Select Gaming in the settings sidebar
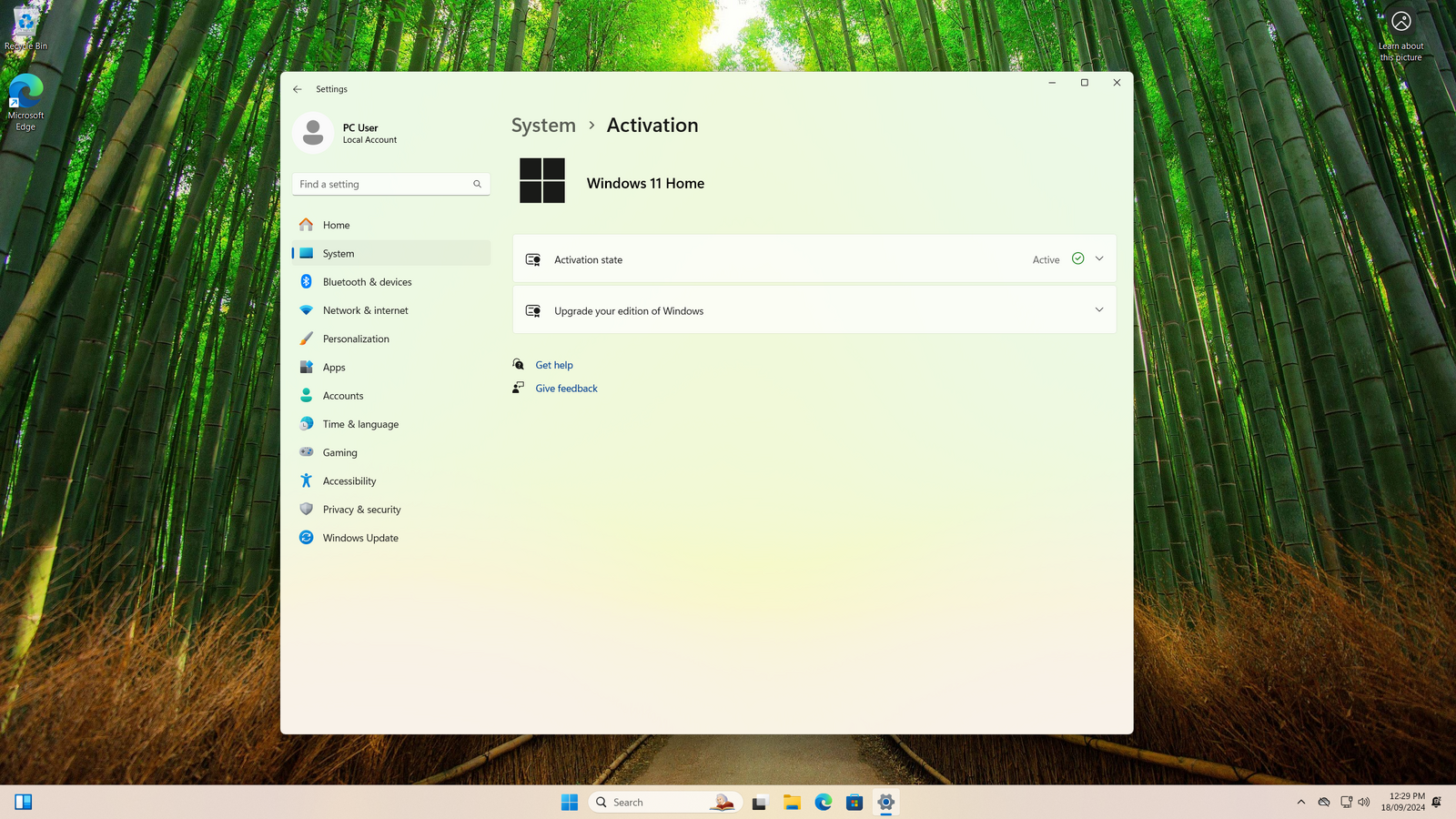This screenshot has height=819, width=1456. point(391,452)
